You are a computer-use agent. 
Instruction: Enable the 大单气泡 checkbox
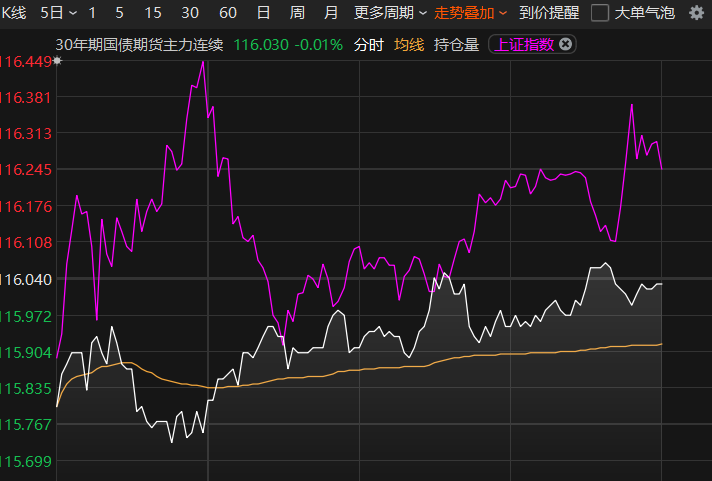tap(600, 13)
